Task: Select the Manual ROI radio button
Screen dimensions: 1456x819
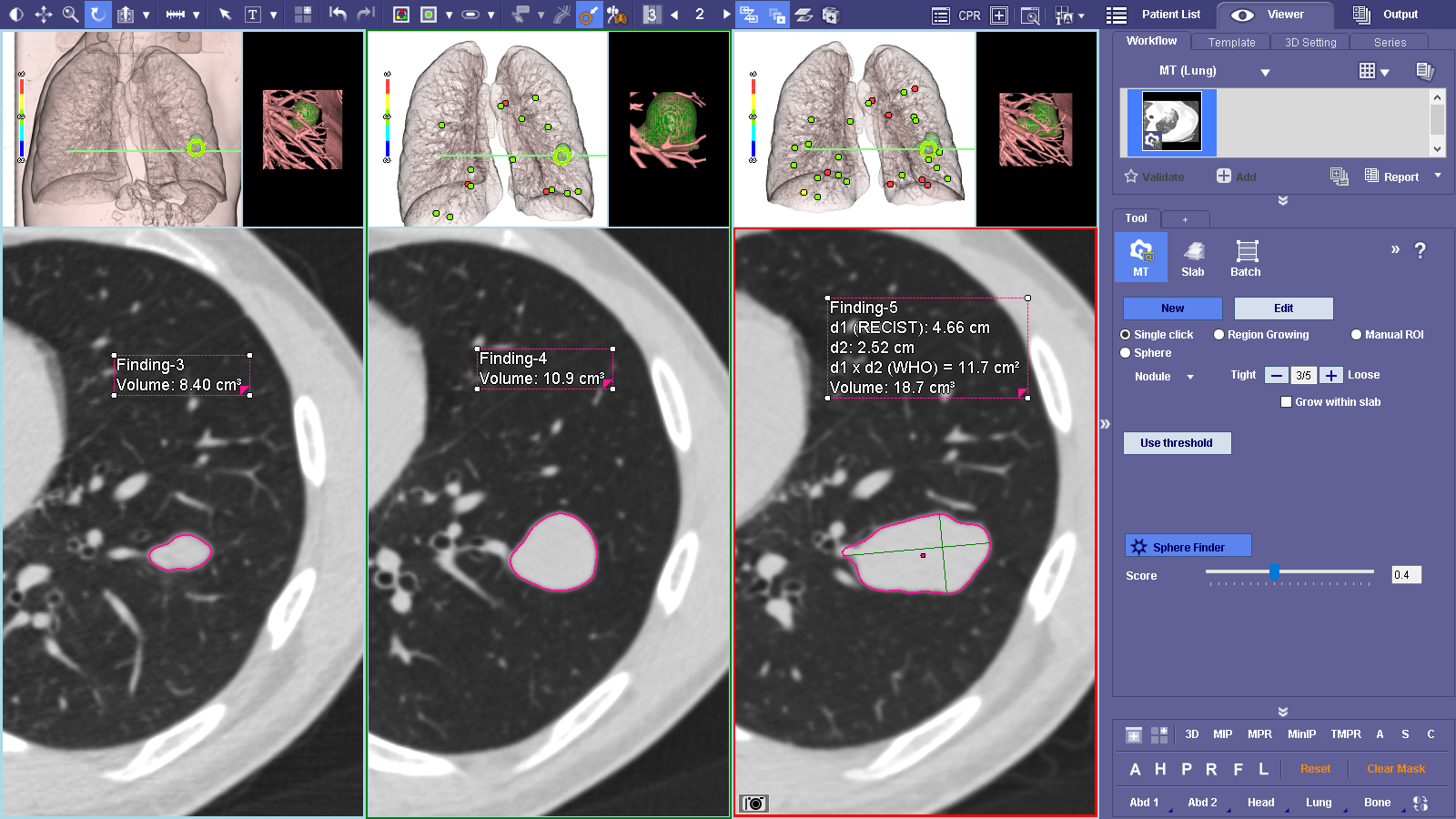Action: tap(1356, 335)
